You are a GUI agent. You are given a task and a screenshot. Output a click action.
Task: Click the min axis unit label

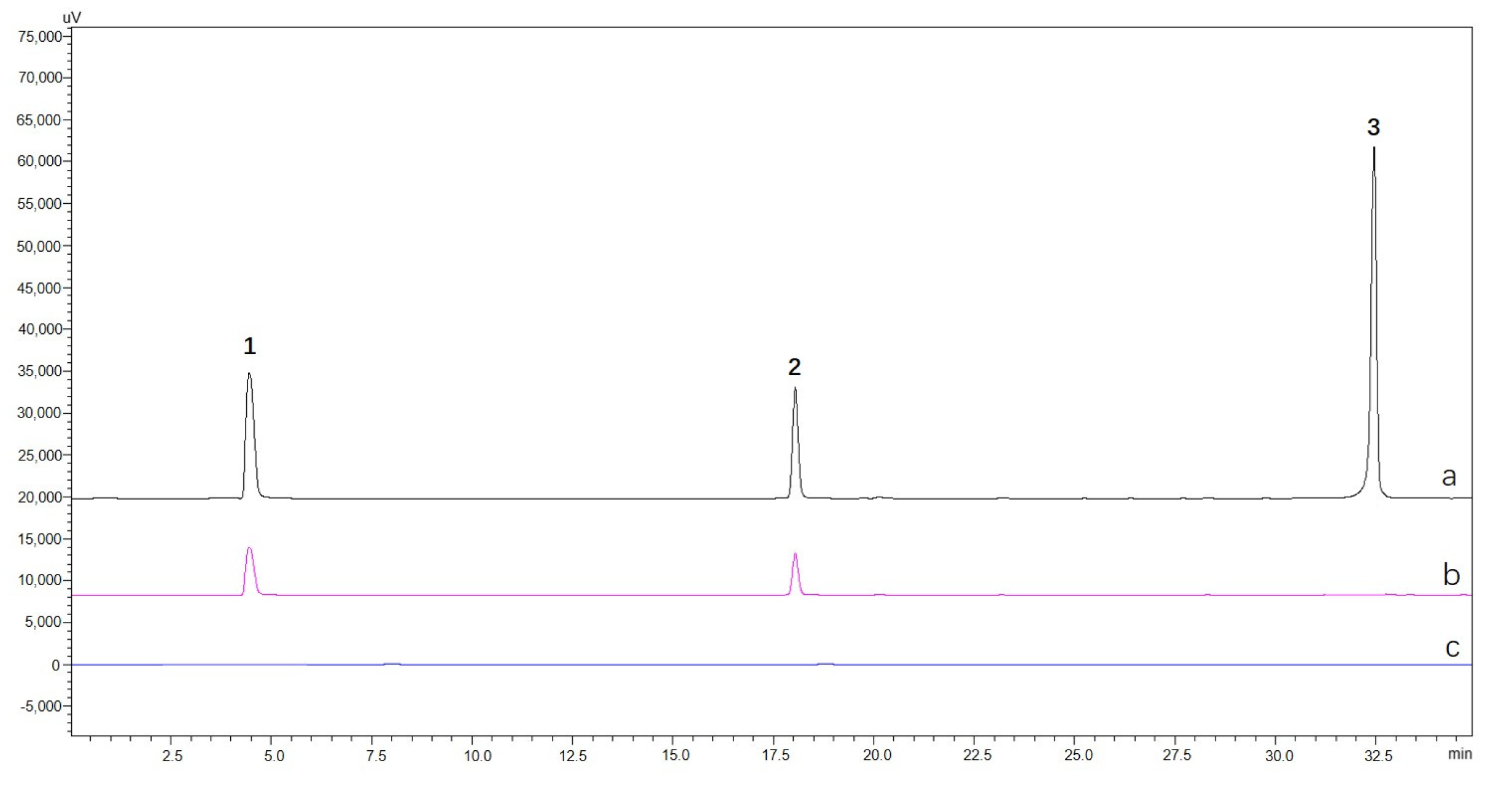coord(1460,754)
